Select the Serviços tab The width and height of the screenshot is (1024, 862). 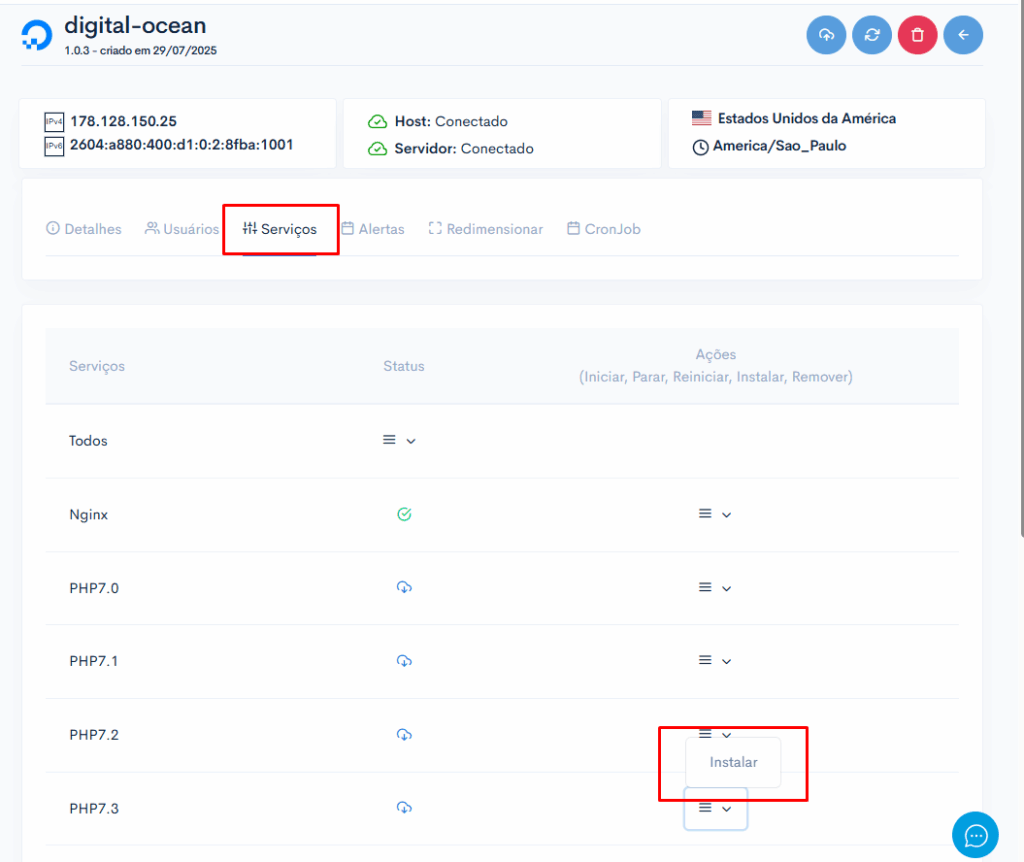tap(280, 229)
